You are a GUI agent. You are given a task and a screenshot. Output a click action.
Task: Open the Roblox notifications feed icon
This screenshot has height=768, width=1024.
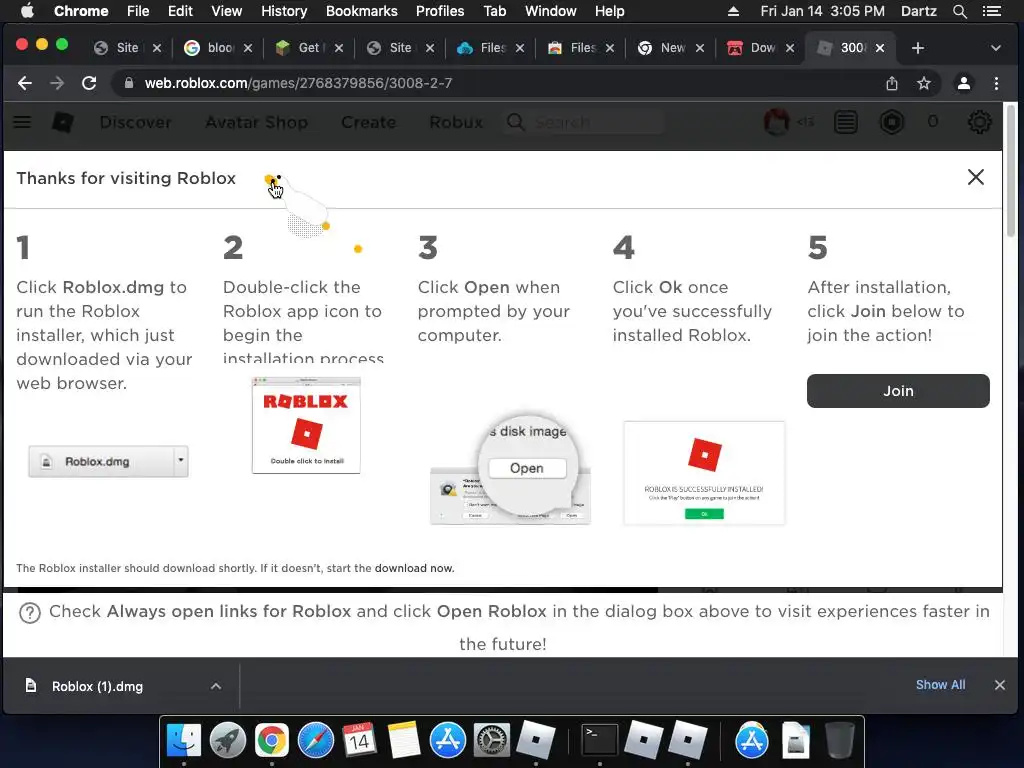846,122
